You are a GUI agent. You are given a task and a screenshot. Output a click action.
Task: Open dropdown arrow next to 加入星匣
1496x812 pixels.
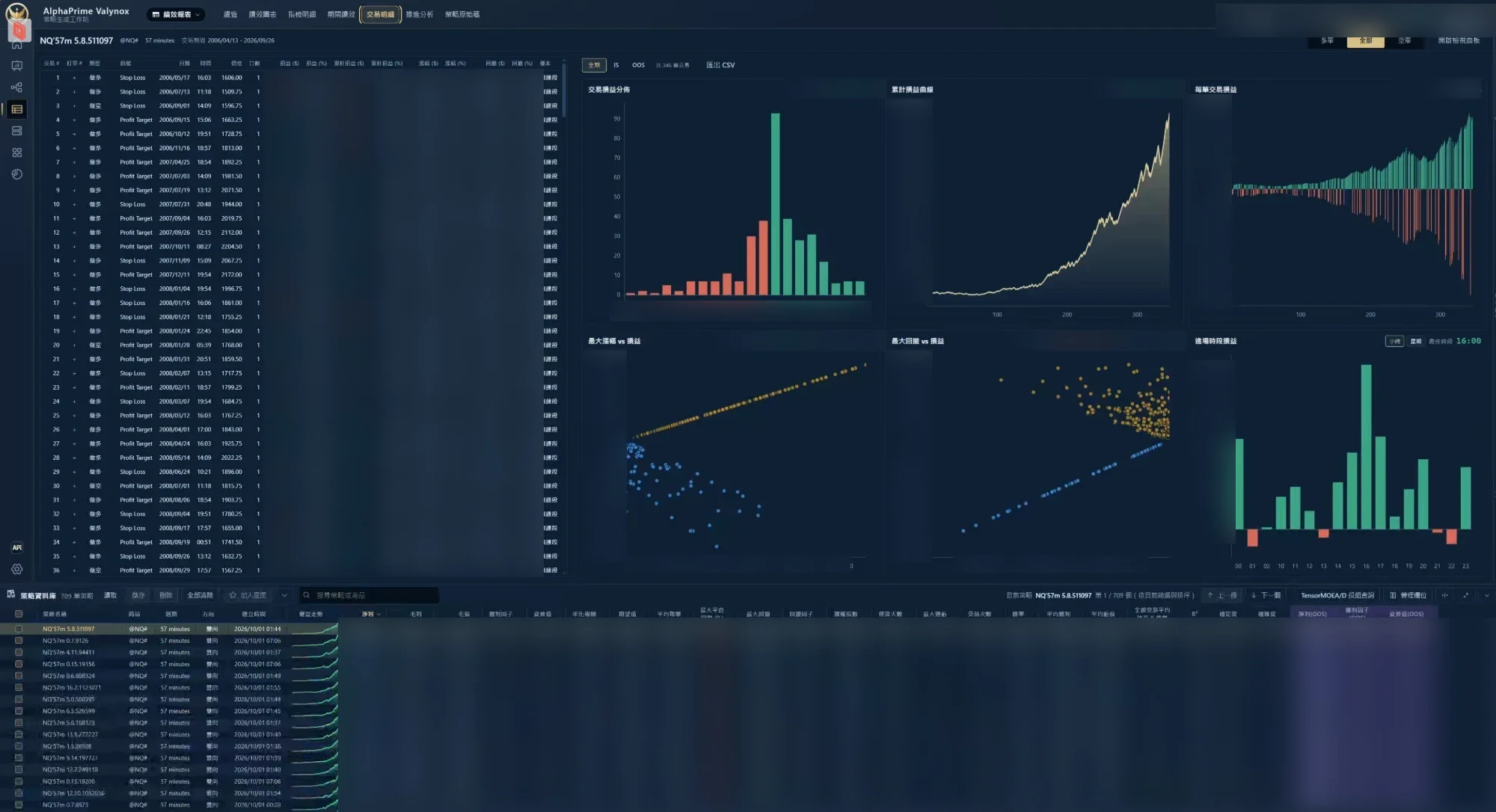coord(284,595)
